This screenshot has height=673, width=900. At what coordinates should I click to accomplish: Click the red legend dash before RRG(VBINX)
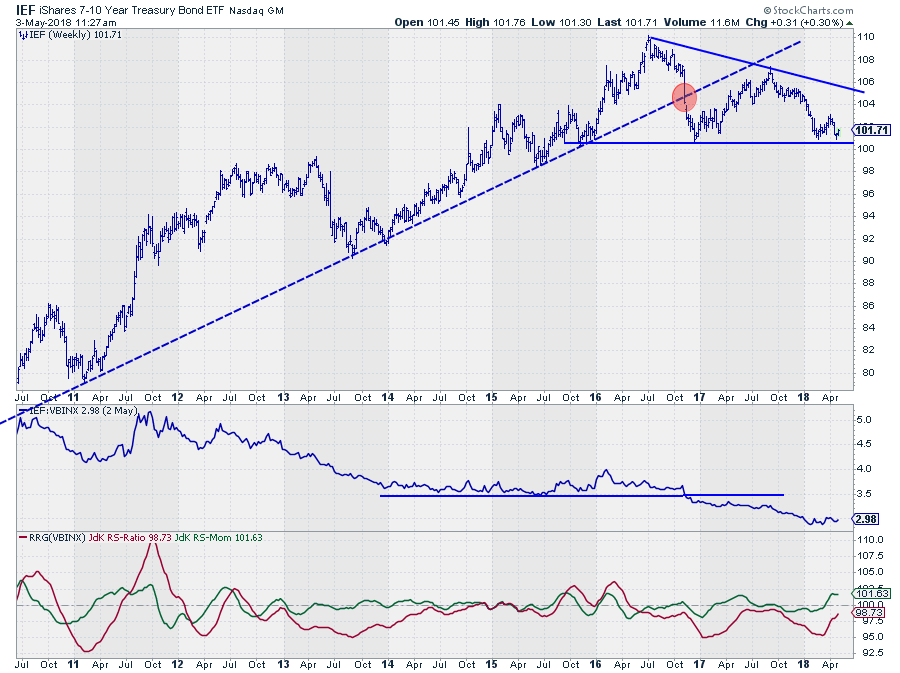[x=23, y=538]
